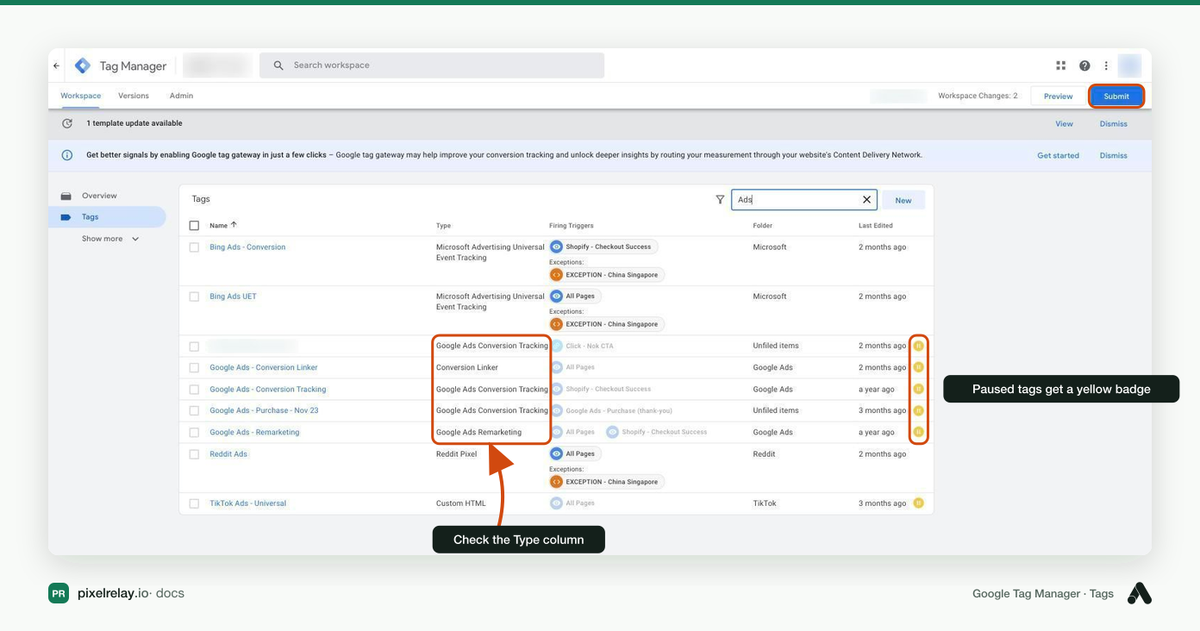Tick the checkbox for Google Ads - Conversion Linker
This screenshot has height=631, width=1200.
point(194,367)
